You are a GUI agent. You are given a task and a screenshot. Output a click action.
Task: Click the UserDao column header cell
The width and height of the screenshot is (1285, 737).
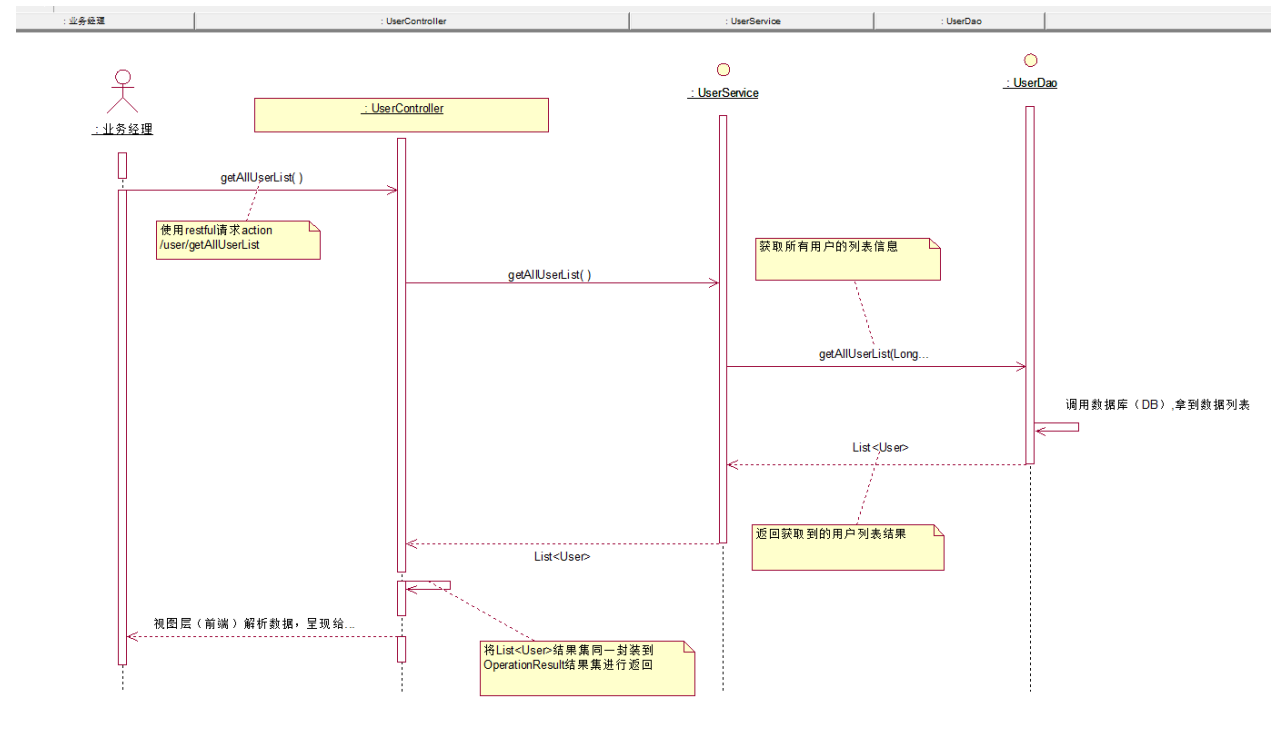tap(959, 21)
